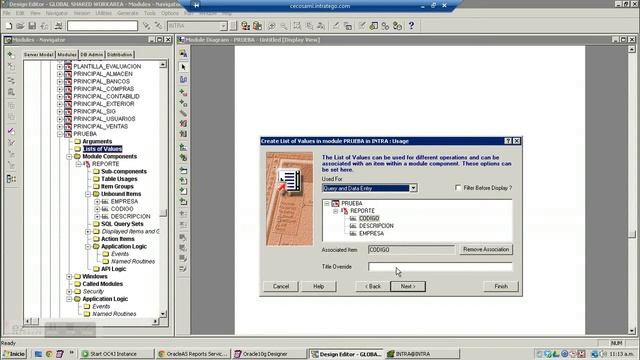Click the question mark icon in dialog title bar
The image size is (640, 360).
[508, 141]
